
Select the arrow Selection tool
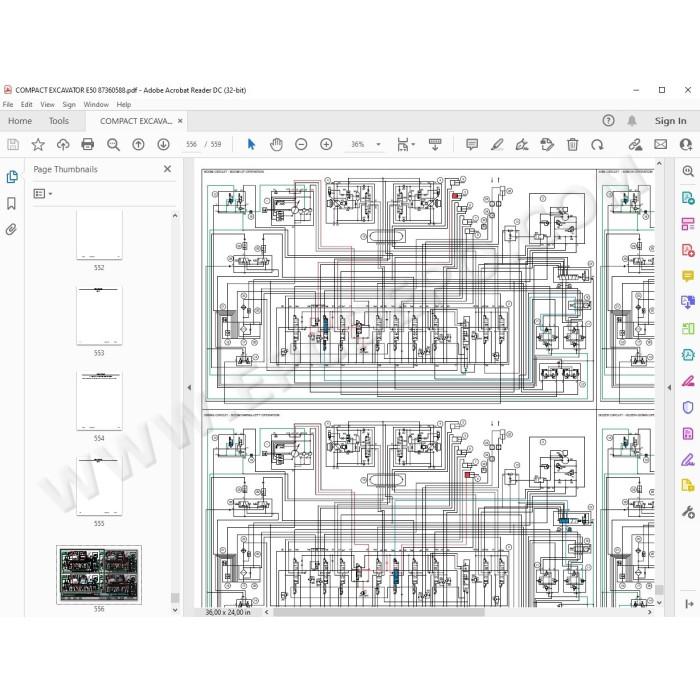[251, 144]
